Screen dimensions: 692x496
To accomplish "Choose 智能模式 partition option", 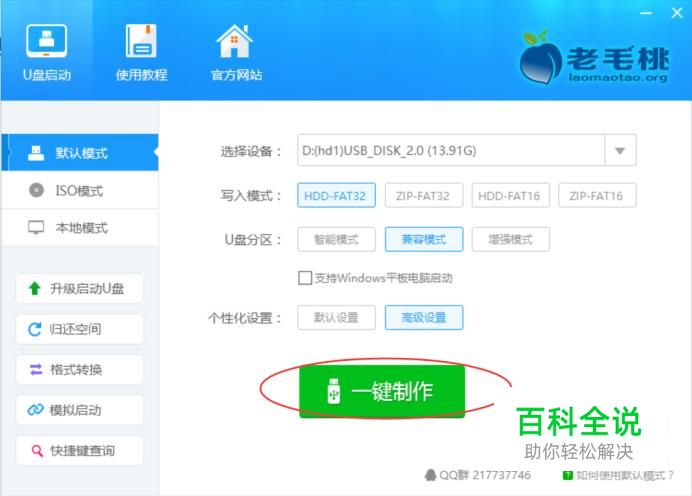I will coord(336,239).
